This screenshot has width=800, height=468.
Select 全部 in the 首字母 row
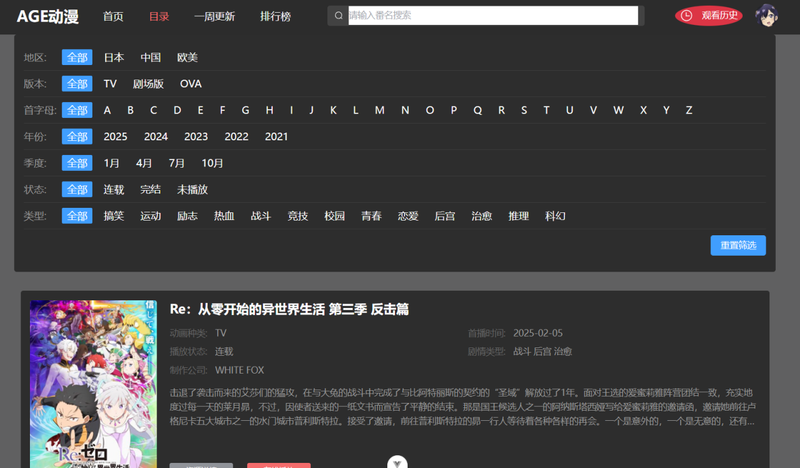77,110
